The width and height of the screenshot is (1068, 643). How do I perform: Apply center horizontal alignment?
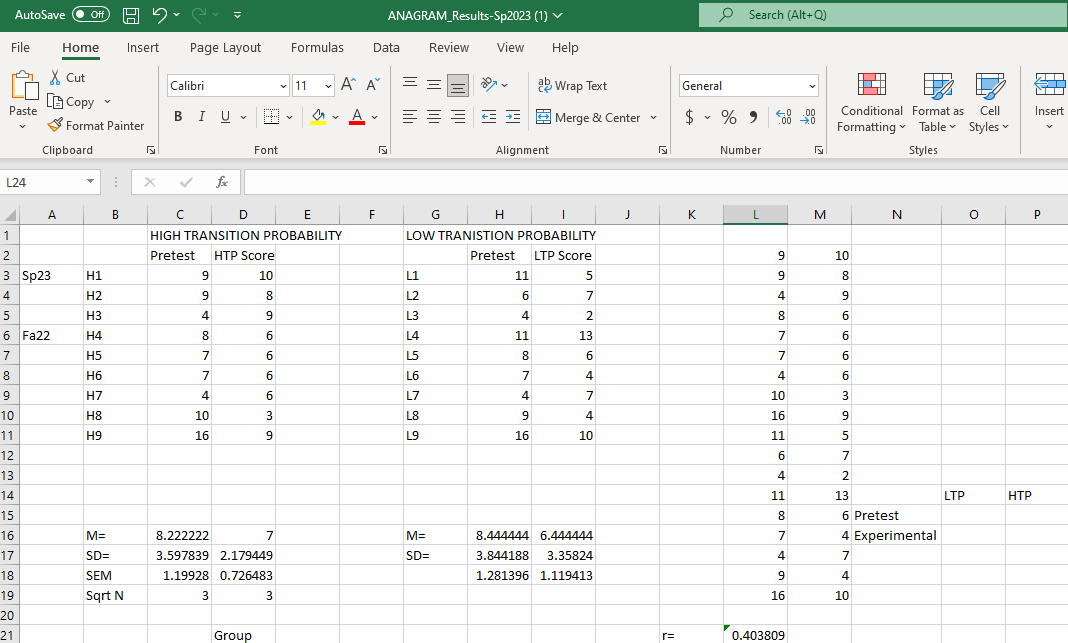click(x=434, y=117)
